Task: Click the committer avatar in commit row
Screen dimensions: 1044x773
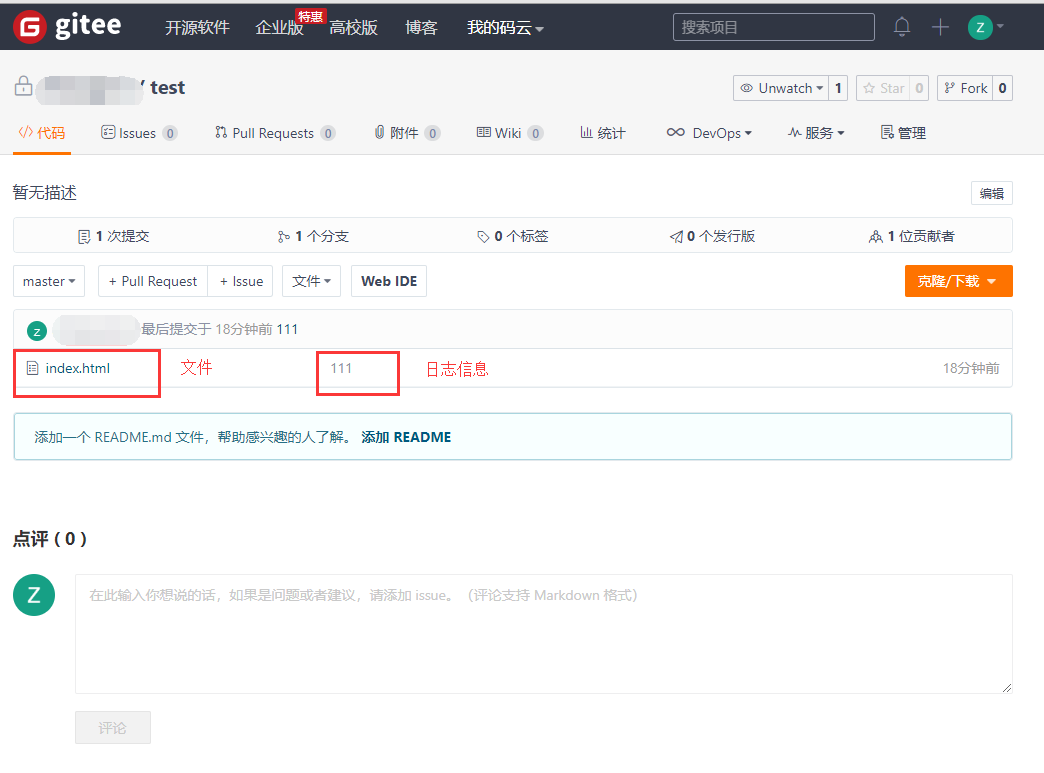Action: tap(37, 331)
